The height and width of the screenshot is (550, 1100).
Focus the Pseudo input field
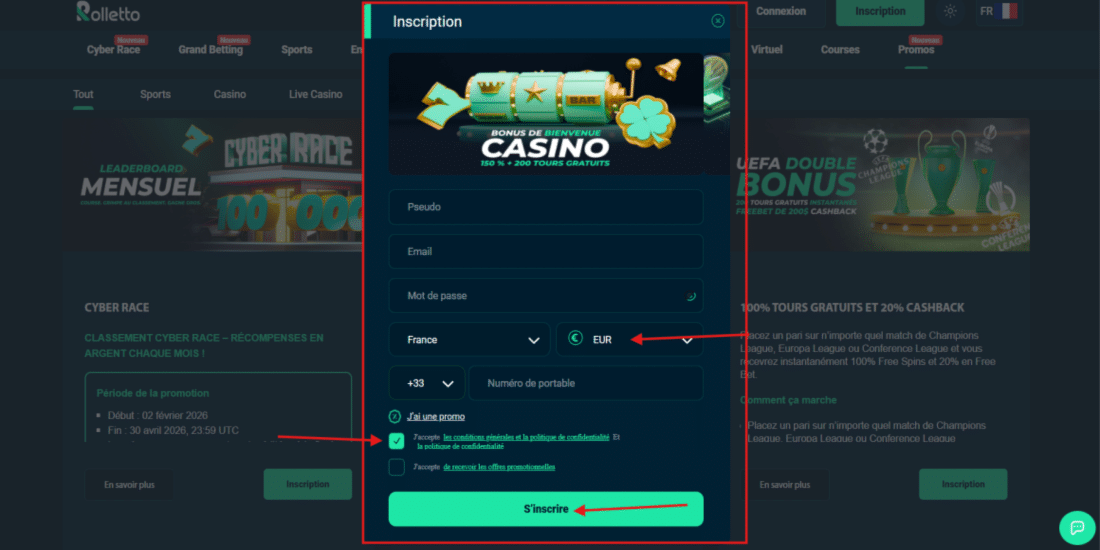(546, 207)
